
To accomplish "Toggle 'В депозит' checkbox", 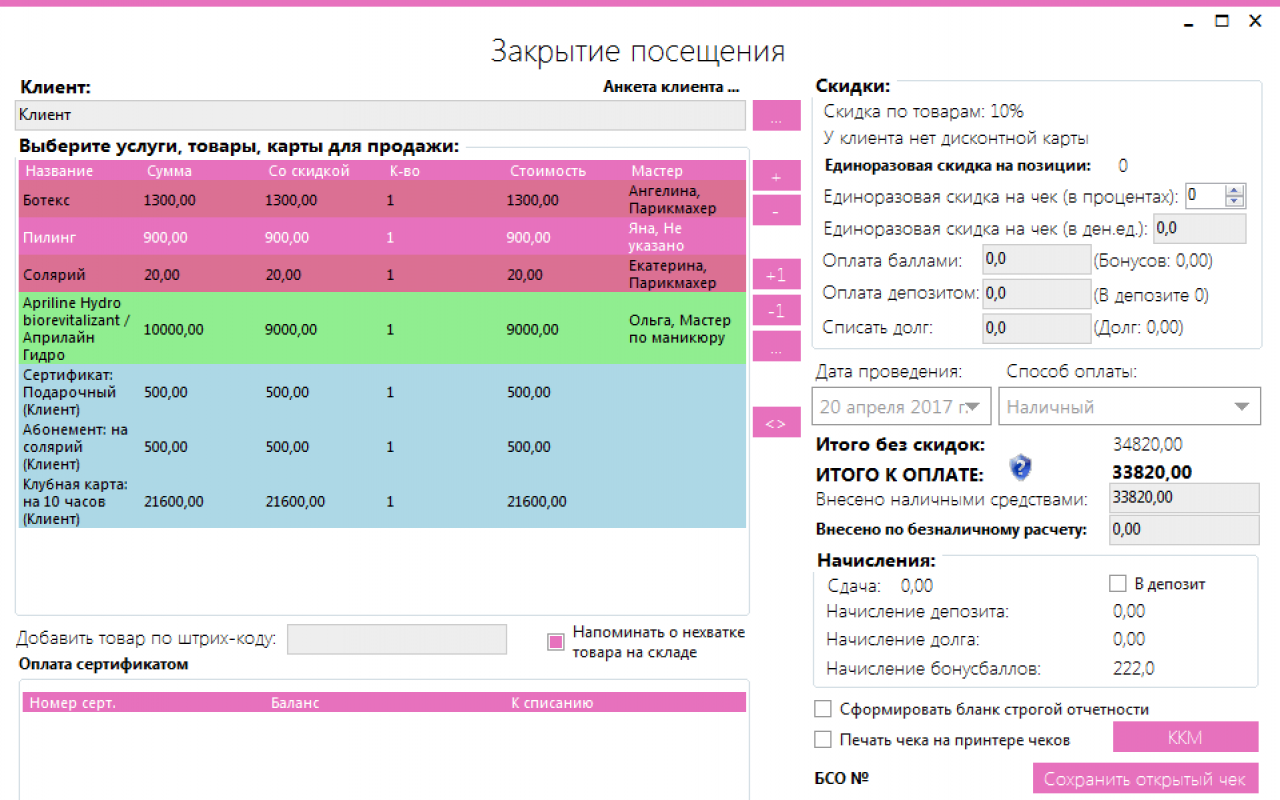I will [x=1118, y=583].
